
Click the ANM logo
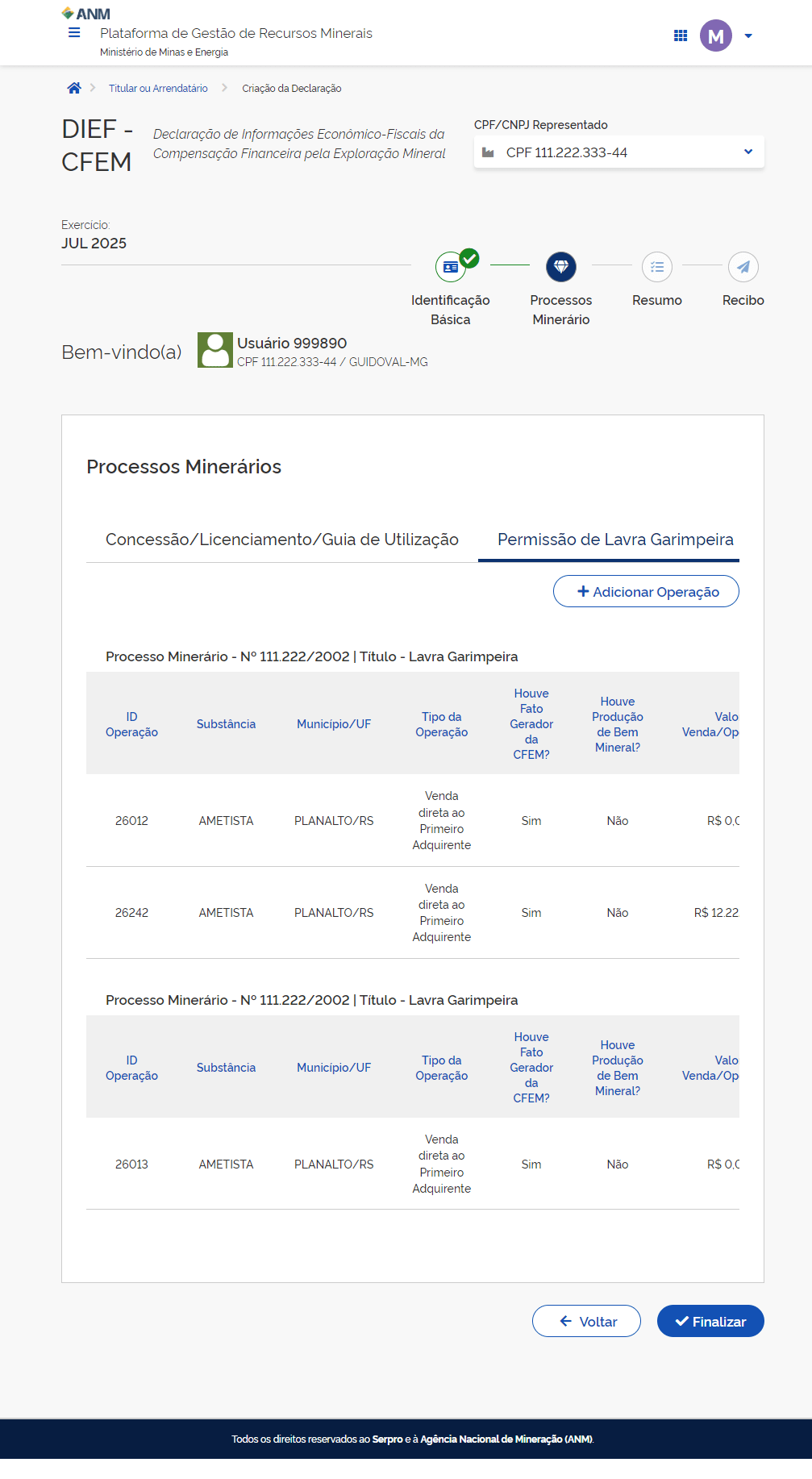86,14
